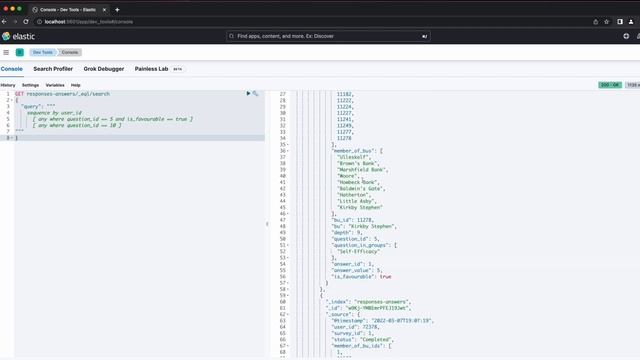The width and height of the screenshot is (640, 360).
Task: Open the Settings menu in Console
Action: 30,85
